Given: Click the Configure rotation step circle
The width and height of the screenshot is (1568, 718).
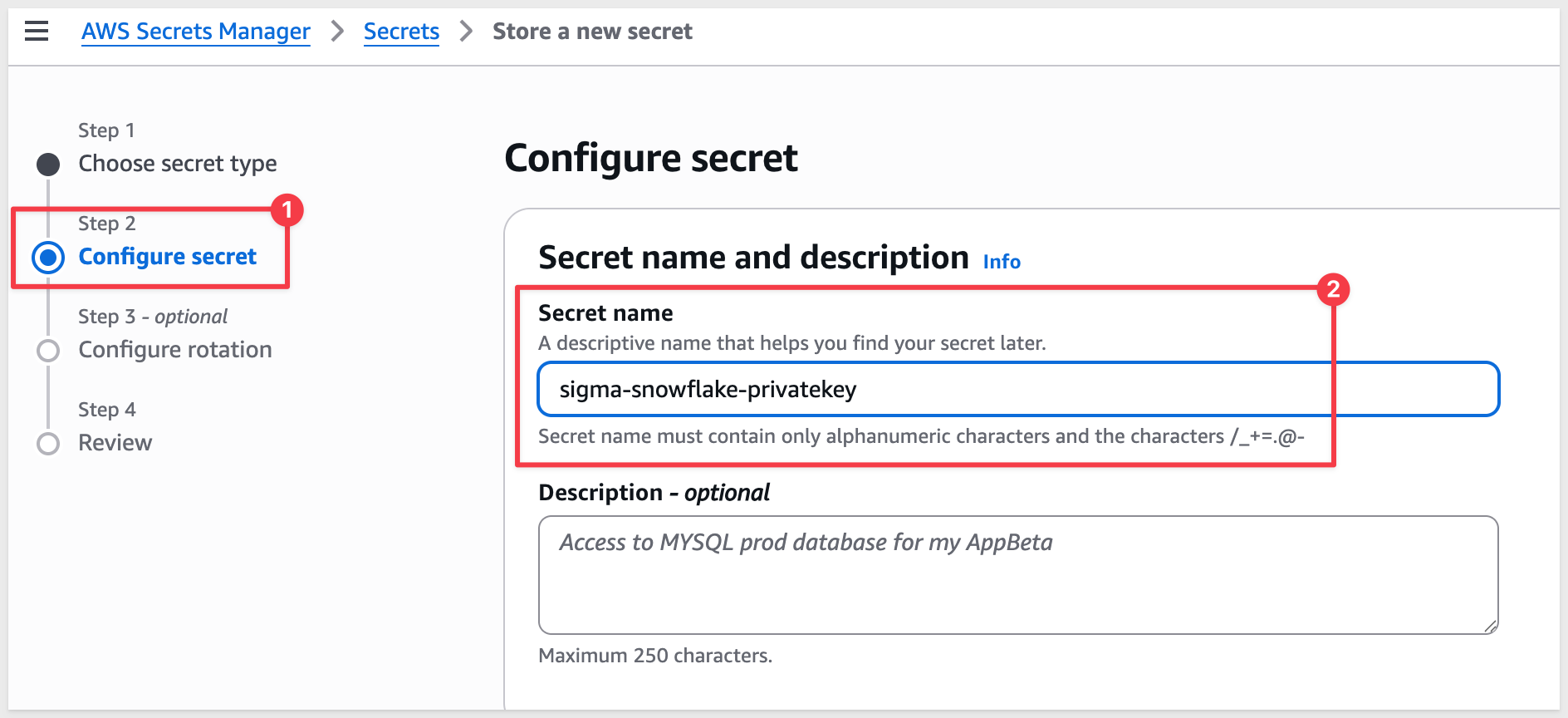Looking at the screenshot, I should point(48,351).
